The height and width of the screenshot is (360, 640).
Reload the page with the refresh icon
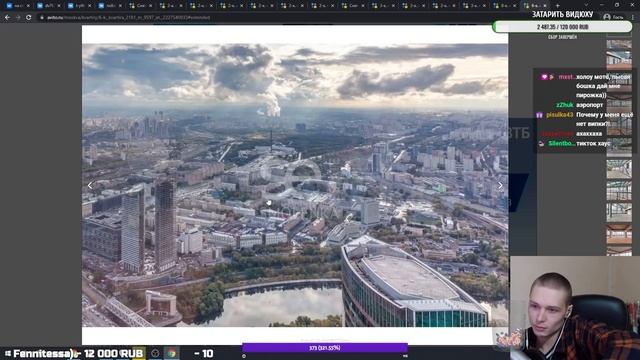29,18
